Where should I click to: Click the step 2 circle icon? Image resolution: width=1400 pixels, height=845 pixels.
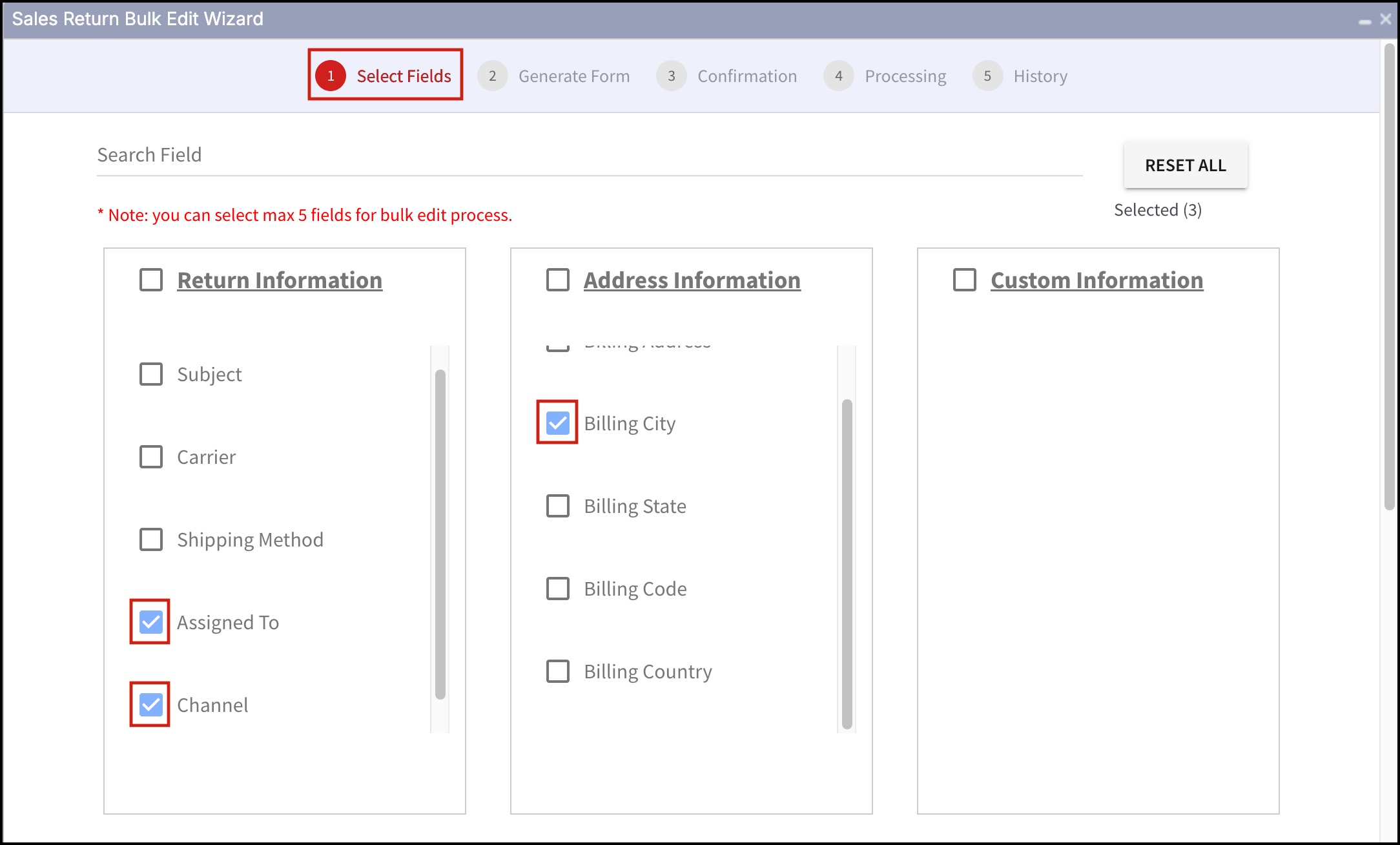point(492,76)
